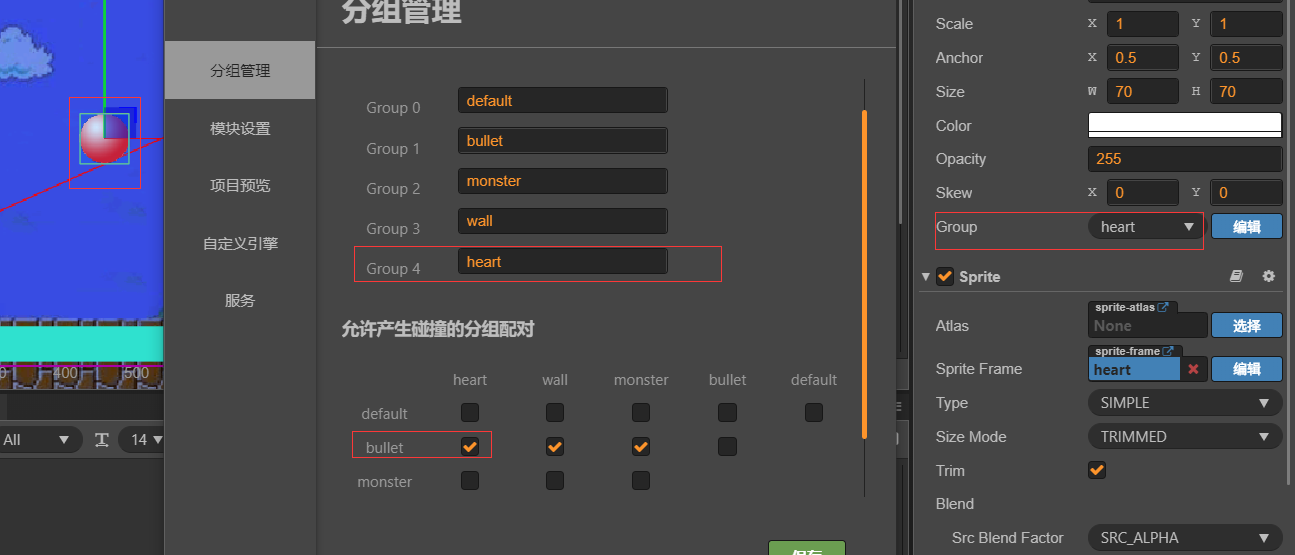Click the Skew Y input field
The width and height of the screenshot is (1295, 555).
tap(1246, 193)
